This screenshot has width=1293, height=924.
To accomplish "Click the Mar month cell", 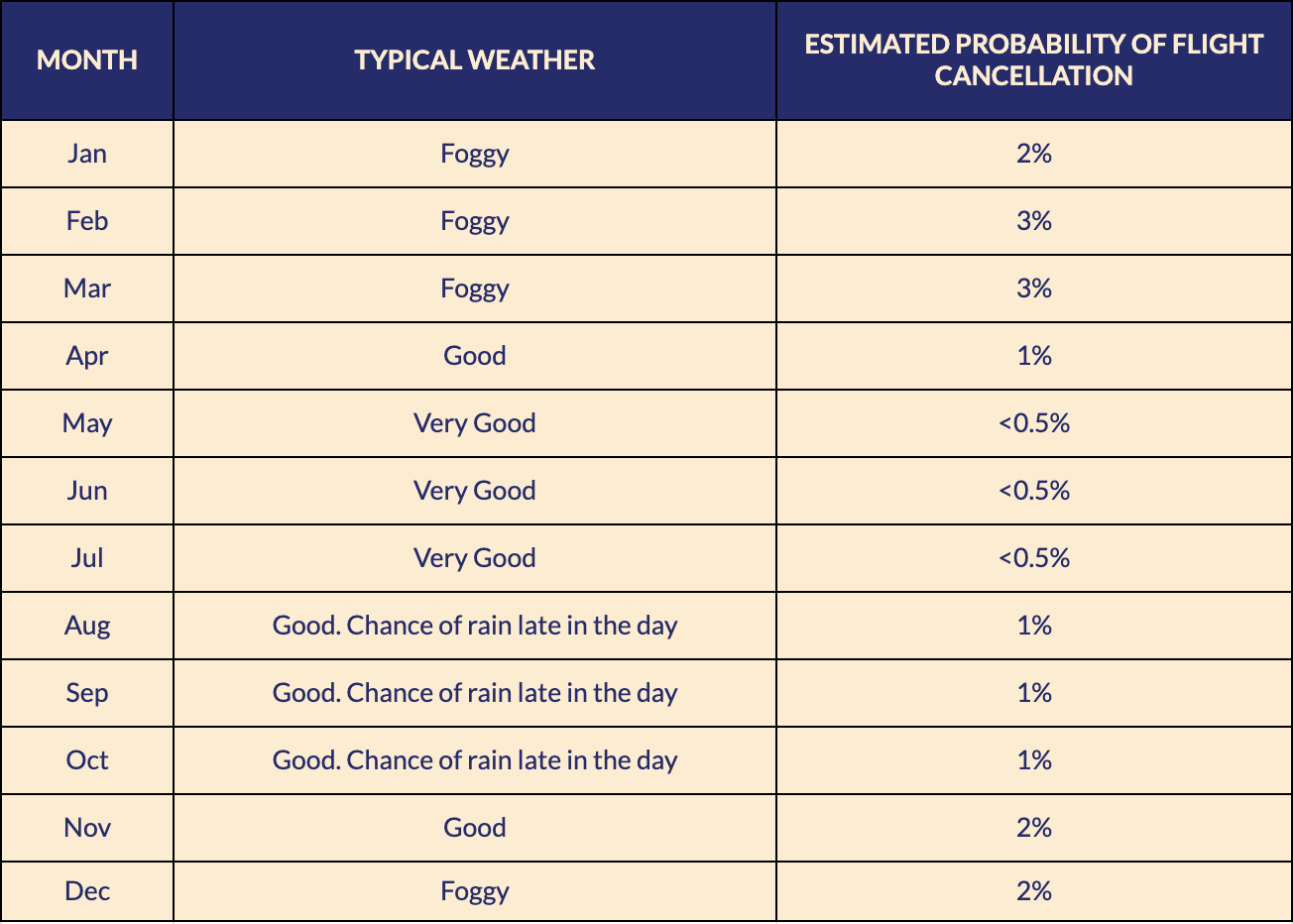I will click(x=87, y=289).
